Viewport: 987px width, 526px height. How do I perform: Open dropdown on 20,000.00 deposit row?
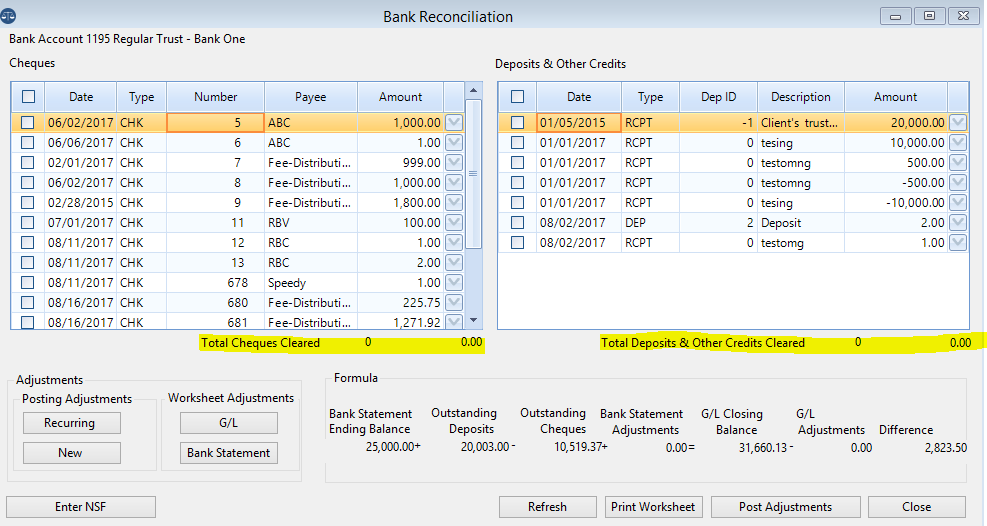958,123
